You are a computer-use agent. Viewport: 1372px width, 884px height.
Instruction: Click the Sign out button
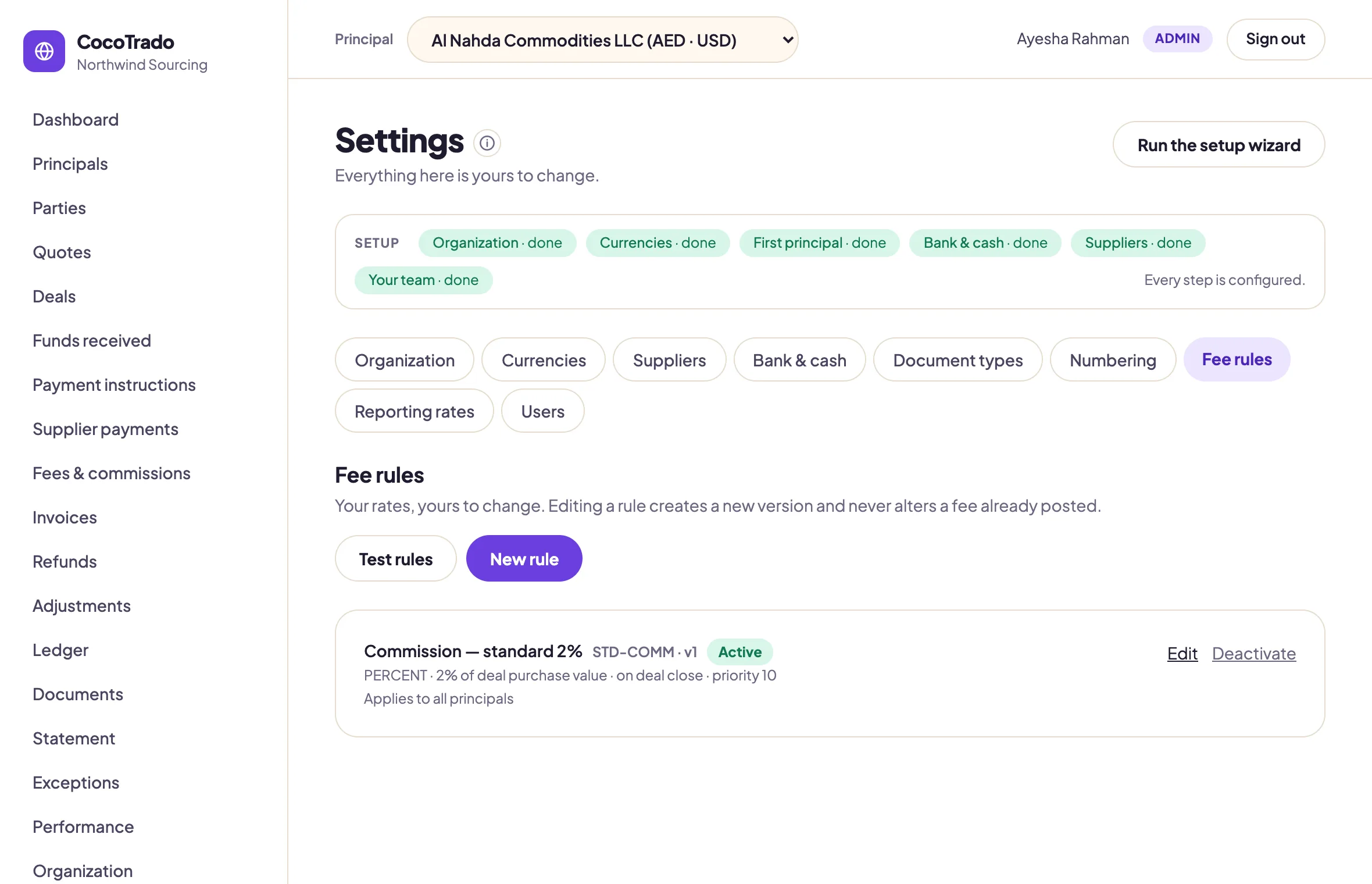coord(1275,39)
